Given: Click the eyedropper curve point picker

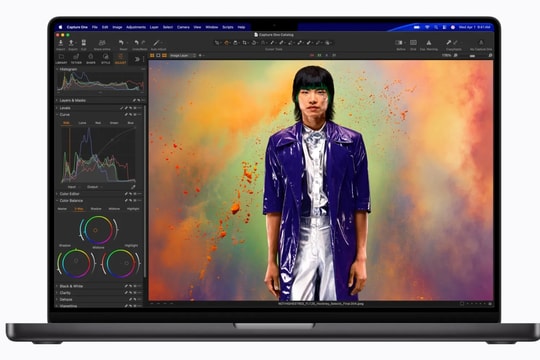Looking at the screenshot, I should (133, 187).
